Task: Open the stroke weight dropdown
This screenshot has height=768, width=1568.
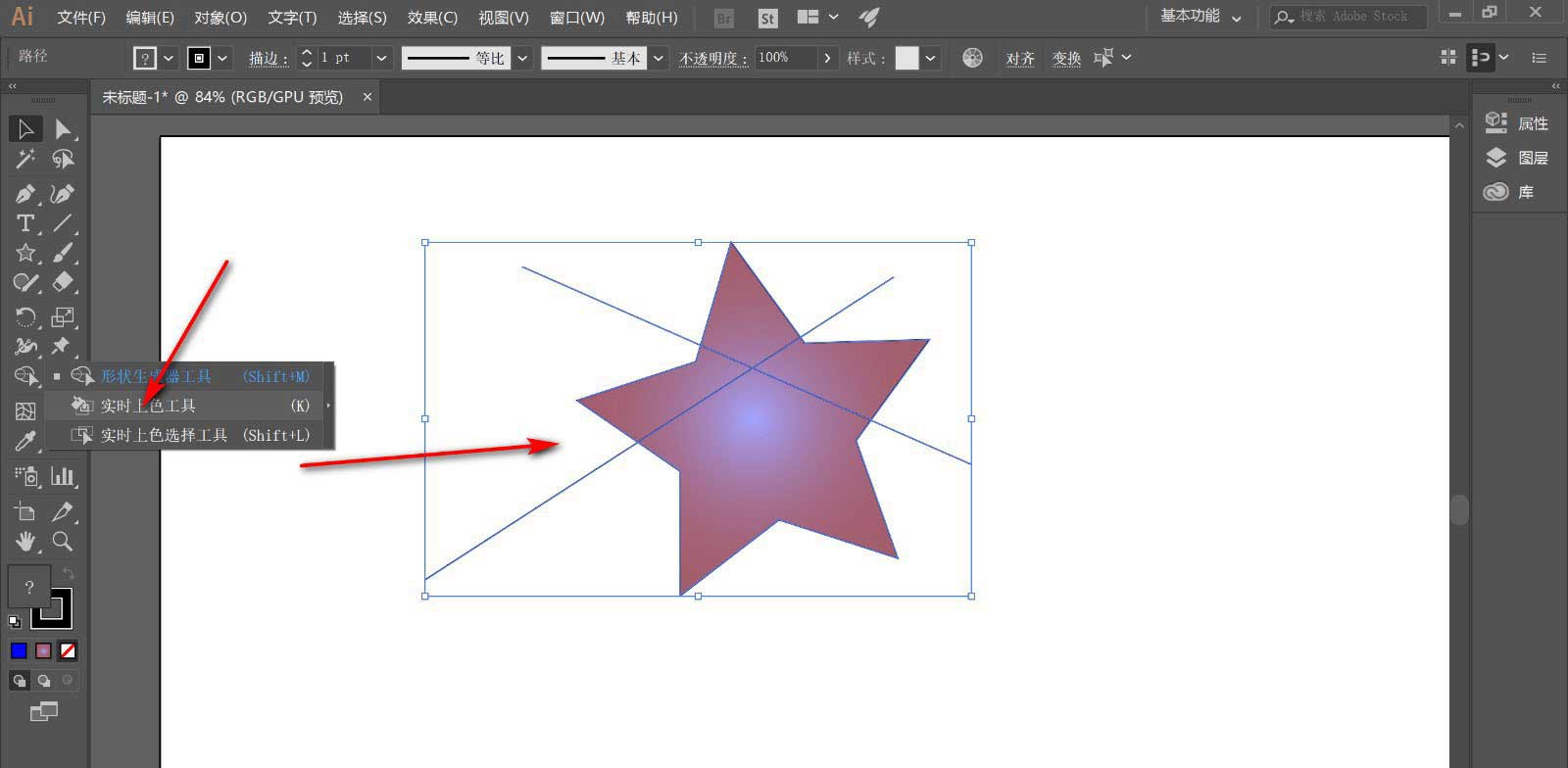Action: click(381, 58)
